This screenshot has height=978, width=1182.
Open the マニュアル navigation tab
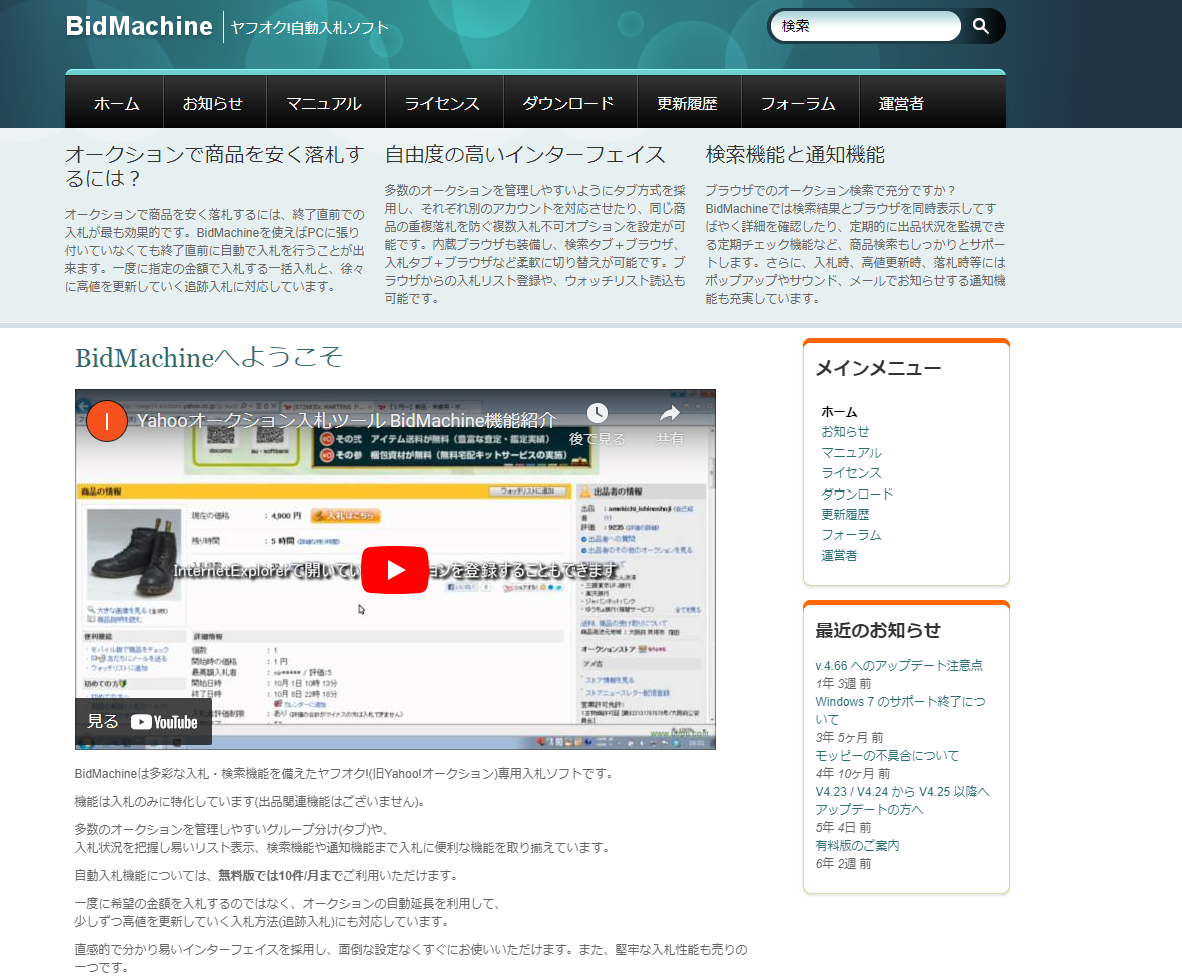click(x=323, y=103)
